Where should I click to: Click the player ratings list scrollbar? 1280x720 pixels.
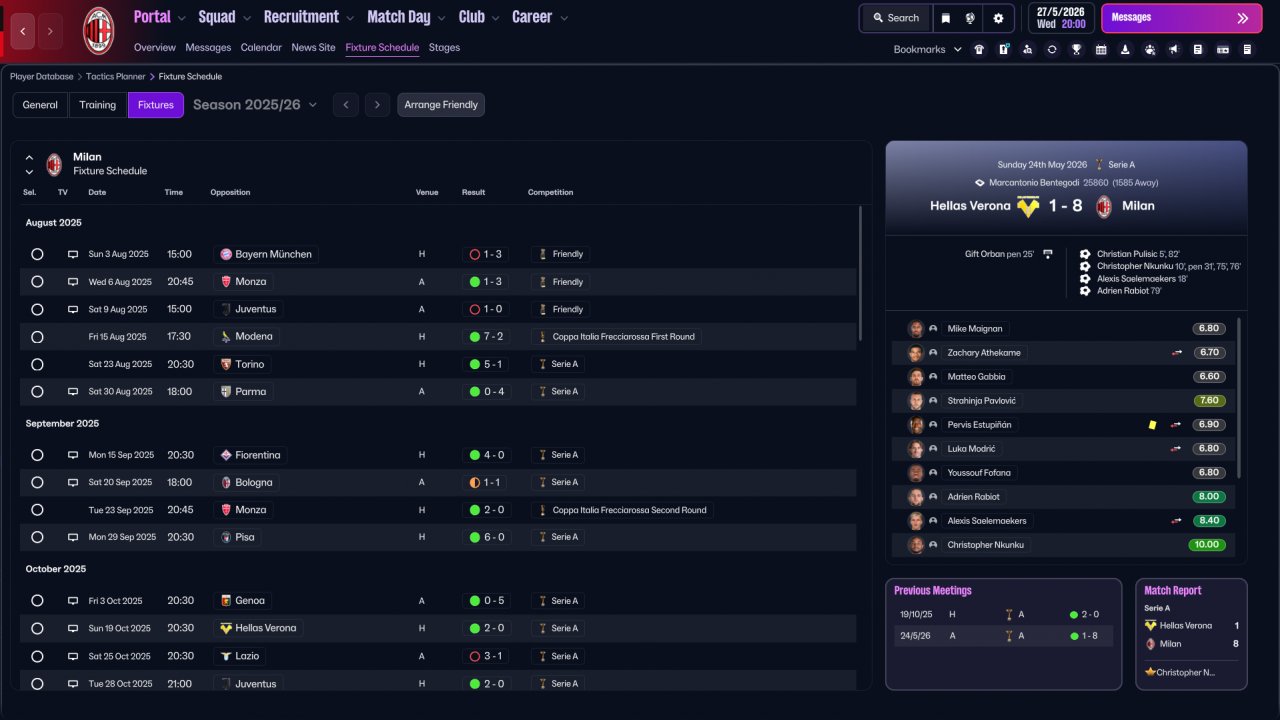tap(1240, 398)
